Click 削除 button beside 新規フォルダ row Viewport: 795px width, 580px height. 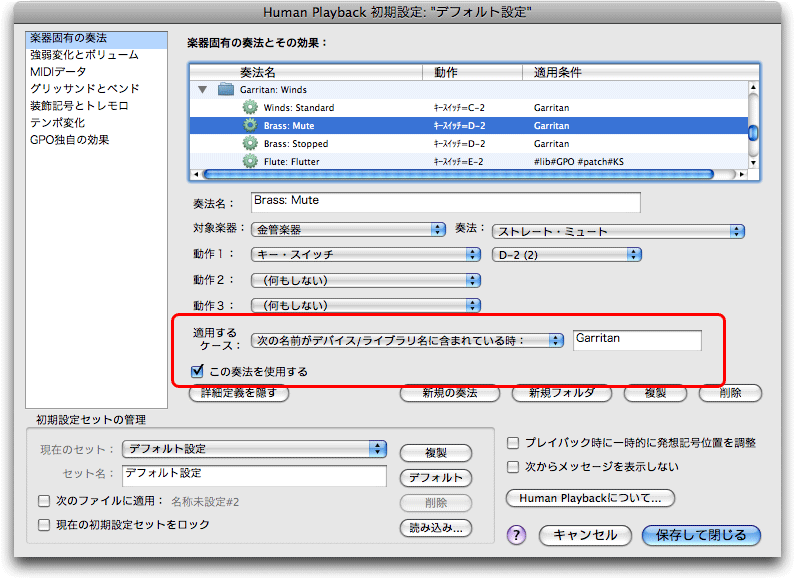(x=730, y=393)
